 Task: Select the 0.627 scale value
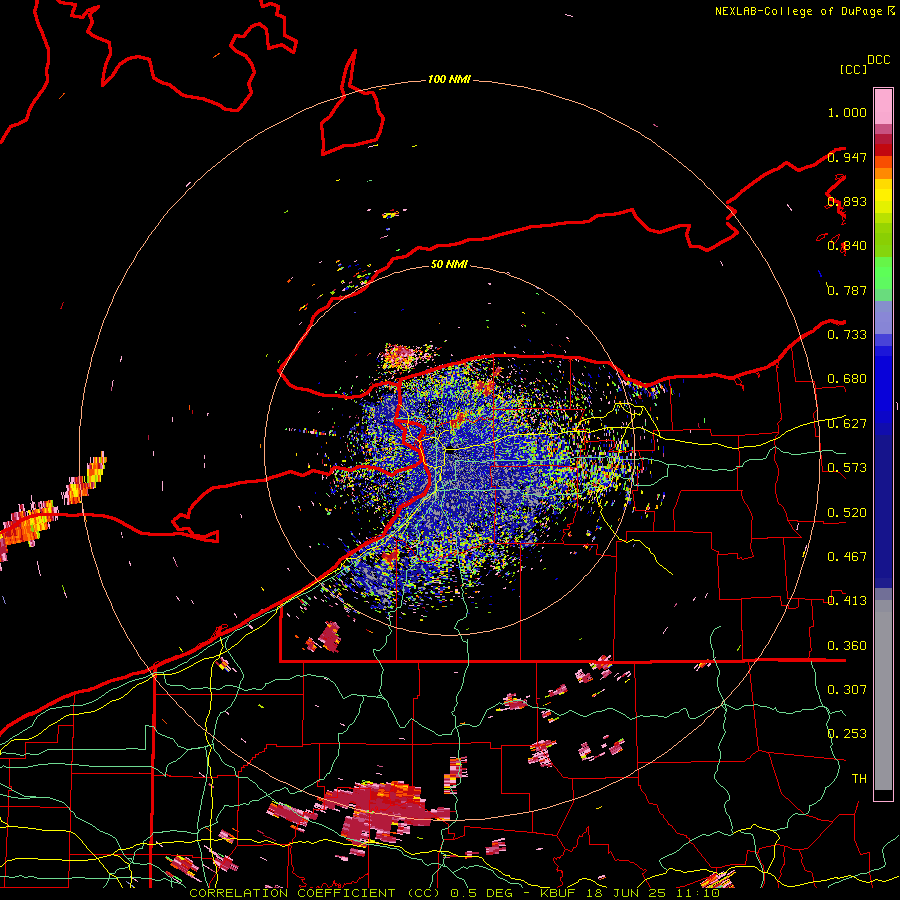pos(847,424)
